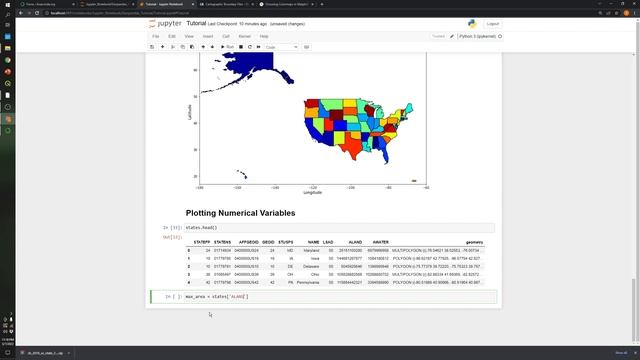Click the STATEFP column header
The height and width of the screenshot is (360, 640).
pos(202,242)
